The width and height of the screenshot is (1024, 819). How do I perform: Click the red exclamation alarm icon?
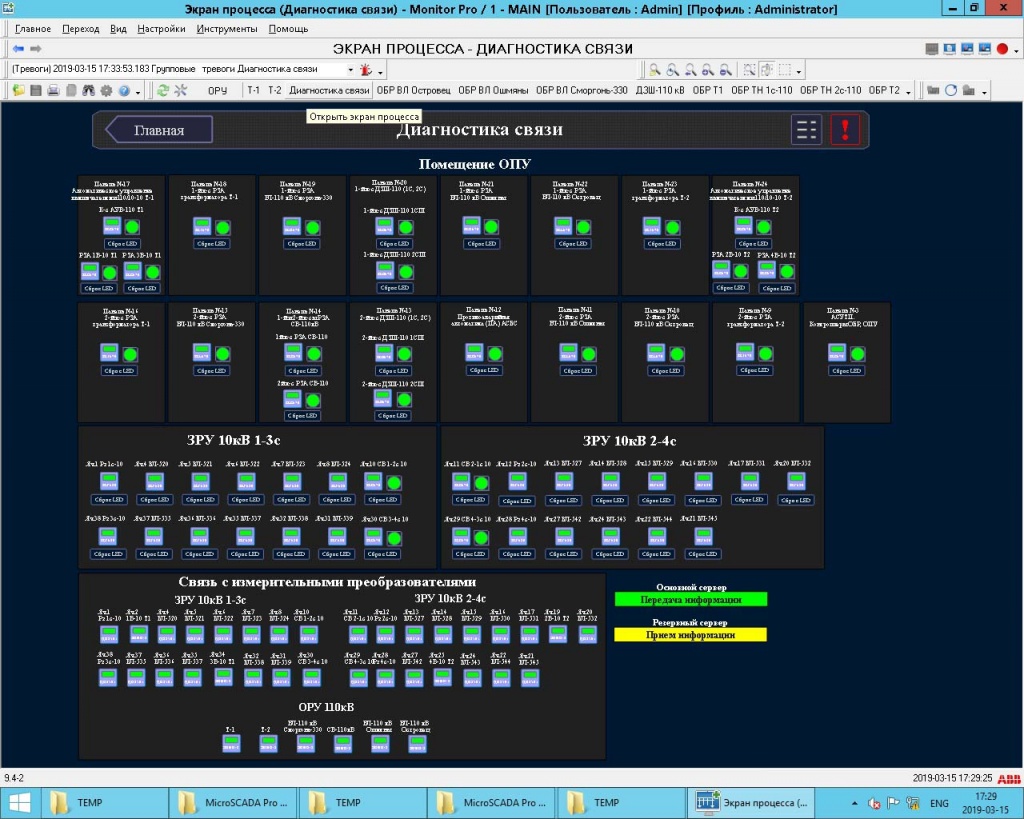845,130
